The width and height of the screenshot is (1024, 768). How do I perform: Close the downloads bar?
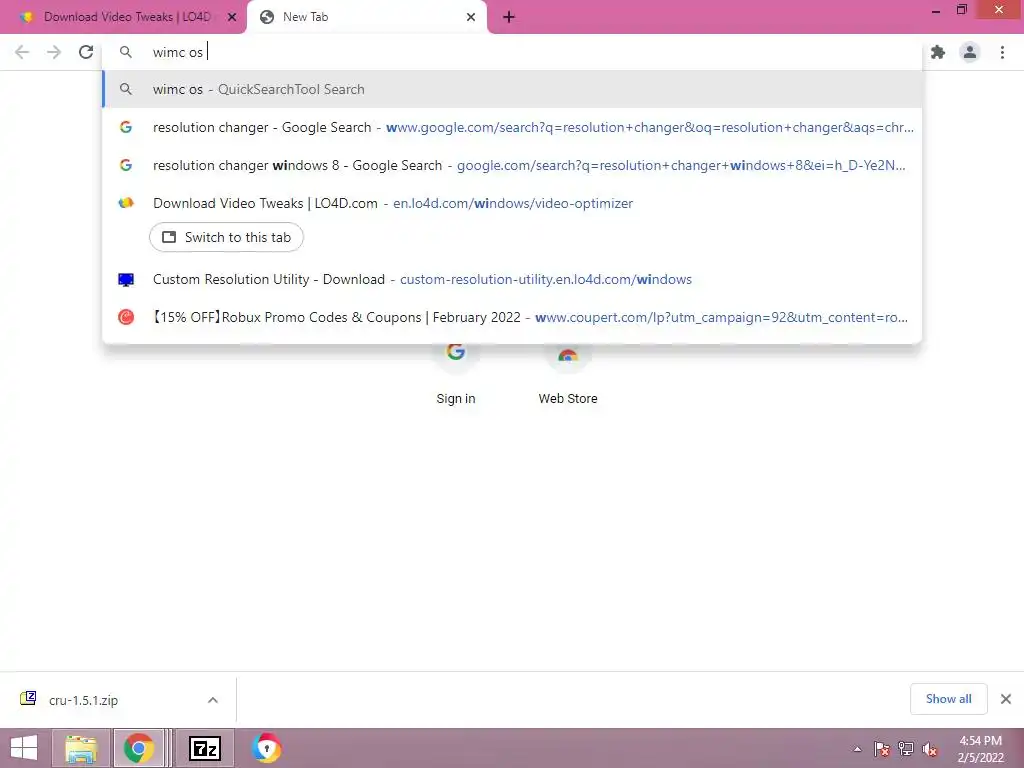click(1006, 699)
